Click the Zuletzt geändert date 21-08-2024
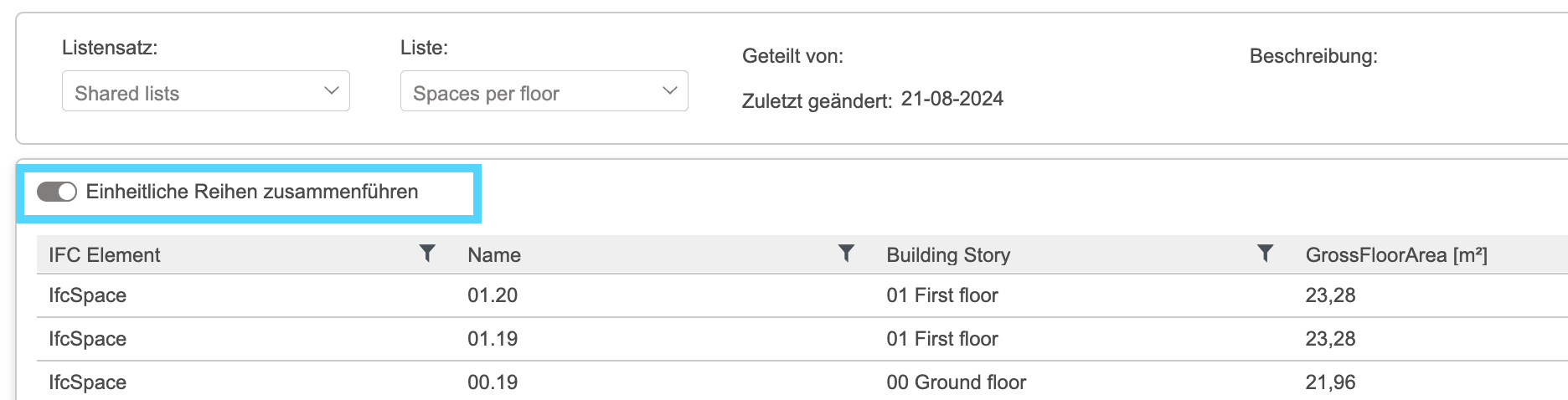Screen dimensions: 1568x400 (952, 99)
